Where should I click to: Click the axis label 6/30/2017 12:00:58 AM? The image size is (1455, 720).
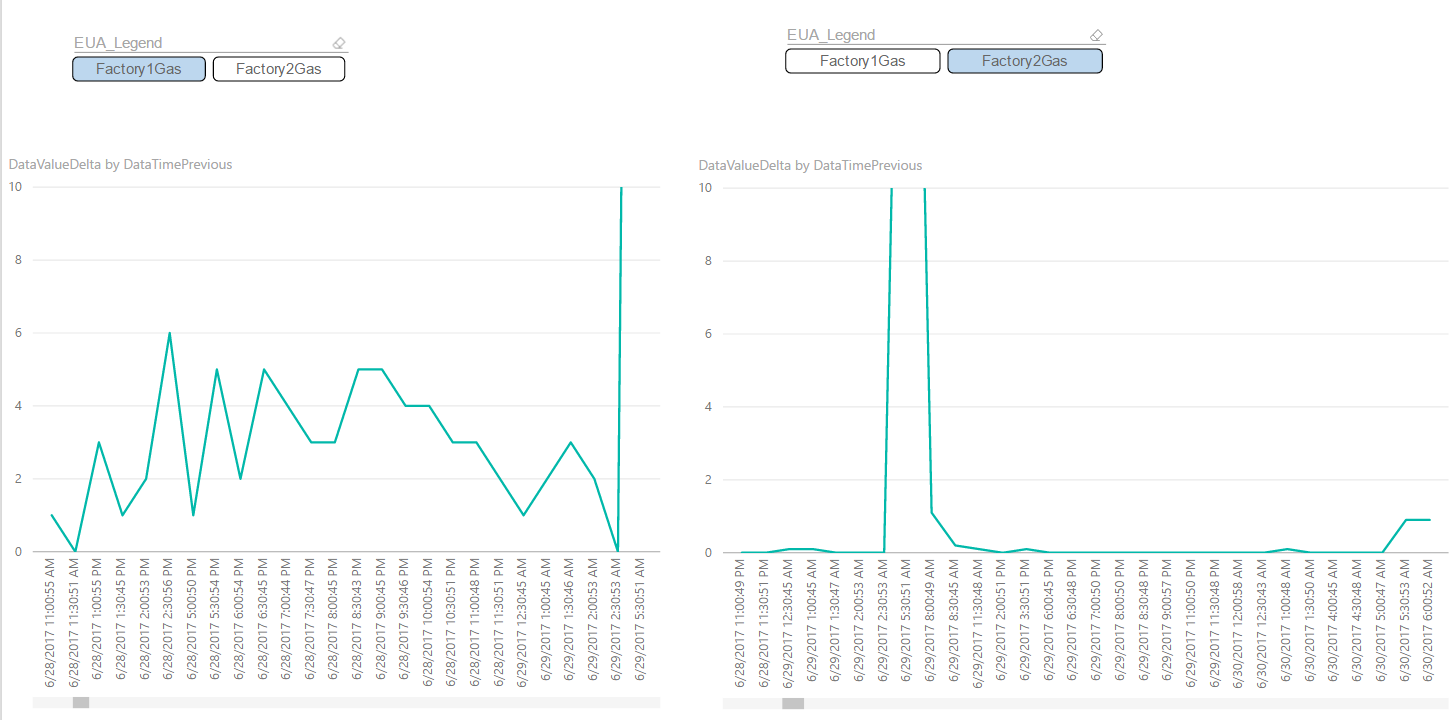(1239, 622)
